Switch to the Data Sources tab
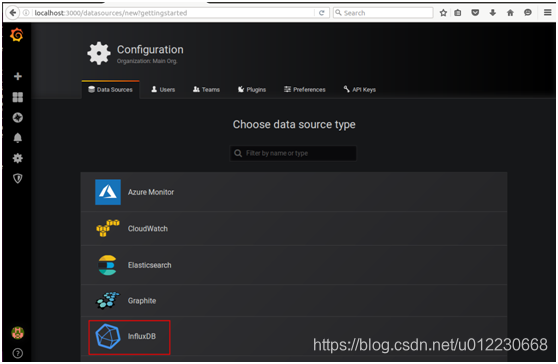 (110, 90)
